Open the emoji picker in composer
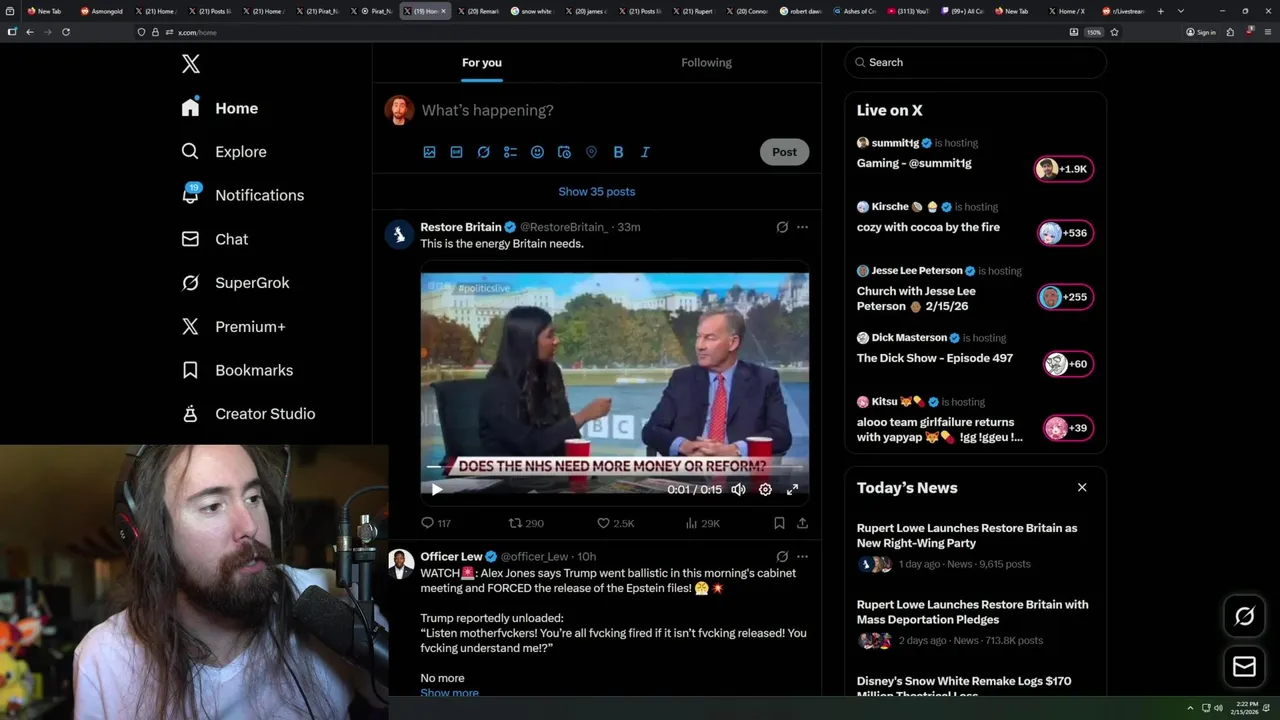1280x720 pixels. pyautogui.click(x=537, y=152)
